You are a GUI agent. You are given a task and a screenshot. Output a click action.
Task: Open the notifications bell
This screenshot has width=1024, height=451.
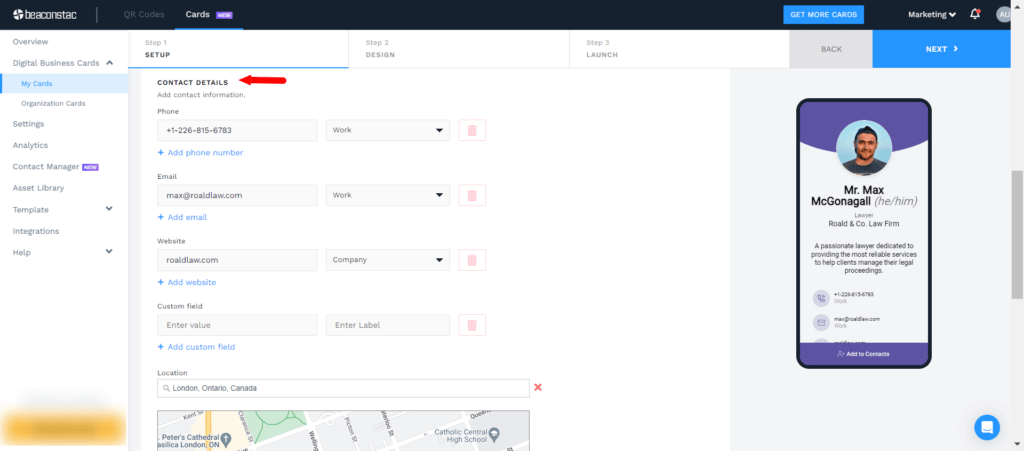pyautogui.click(x=975, y=14)
